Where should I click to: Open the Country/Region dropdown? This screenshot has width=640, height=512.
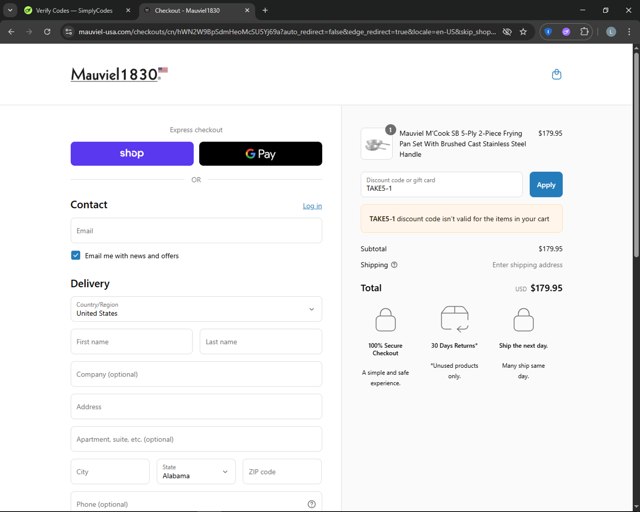[x=196, y=309]
